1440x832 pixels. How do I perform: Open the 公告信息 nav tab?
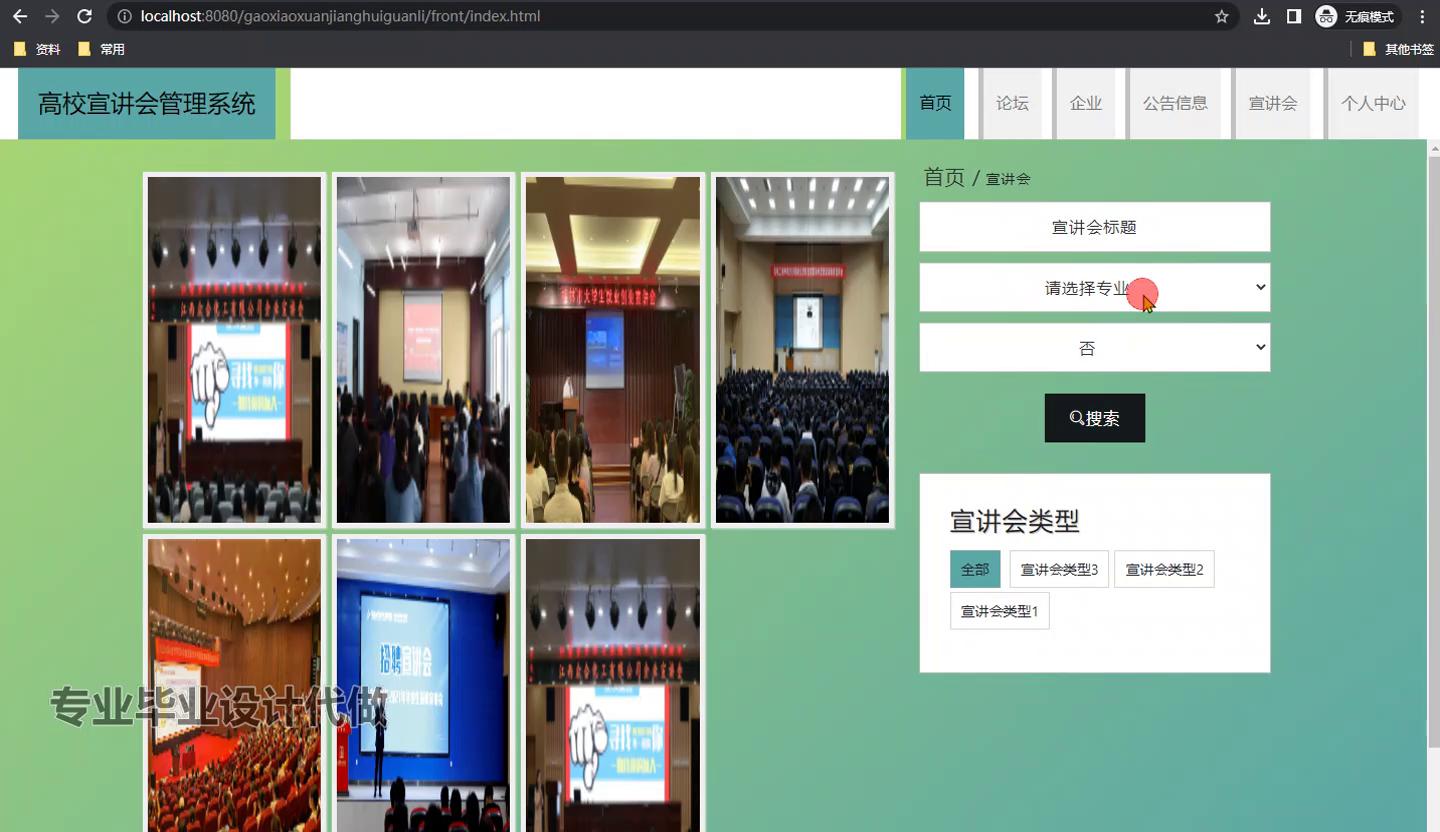click(1175, 103)
